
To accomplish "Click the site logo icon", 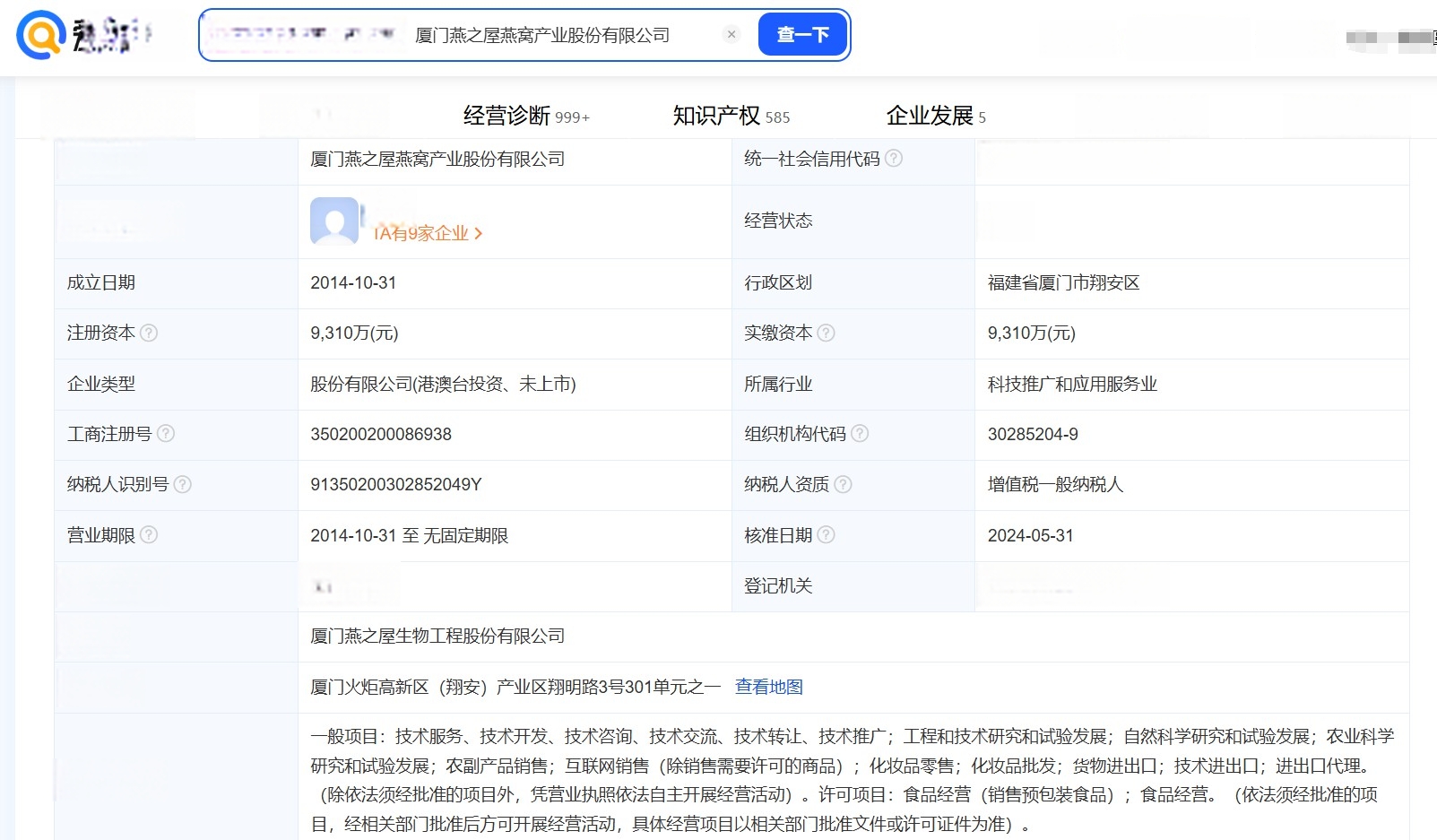I will 41,35.
